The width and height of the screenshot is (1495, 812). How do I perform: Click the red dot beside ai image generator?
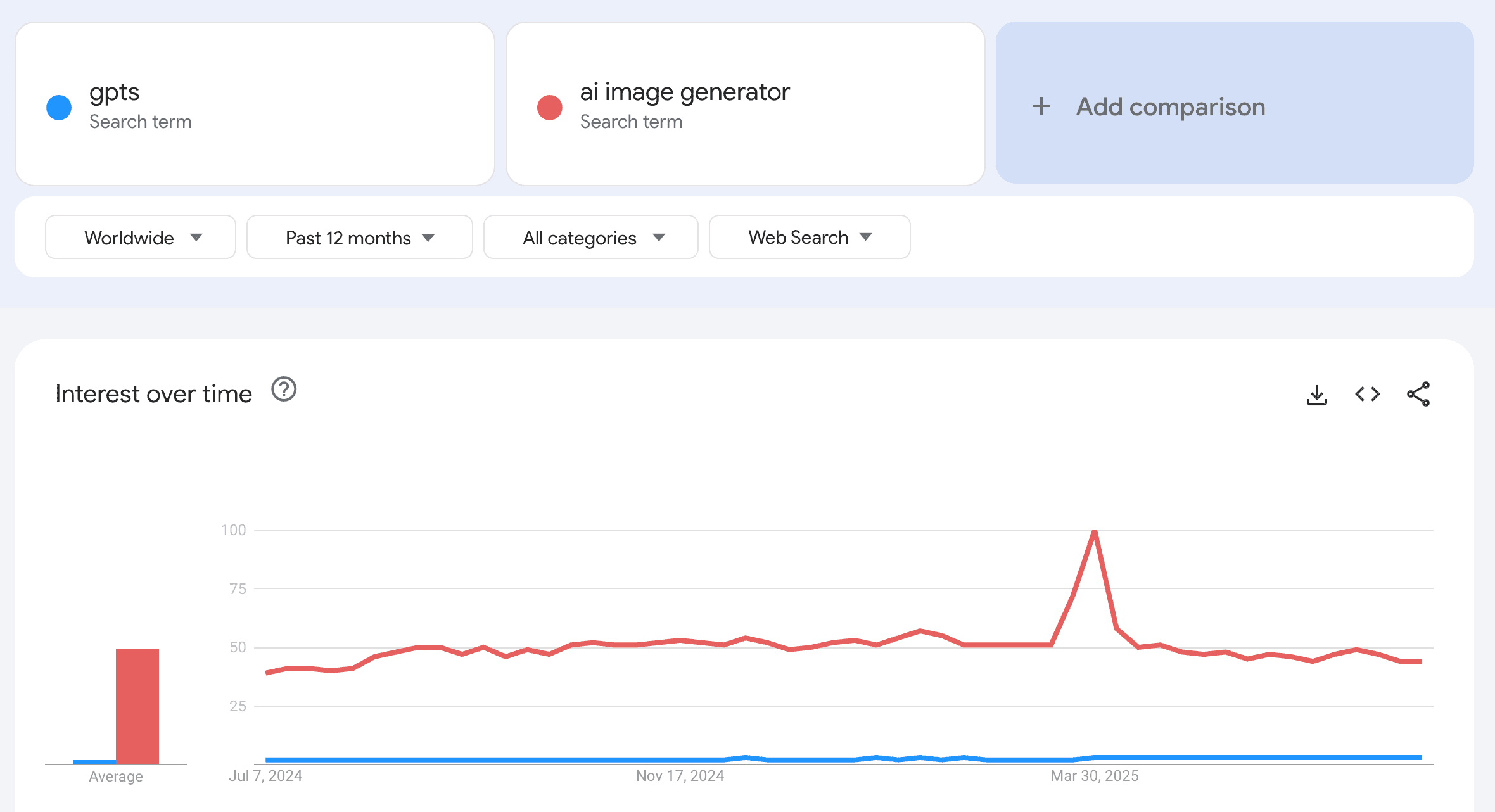550,107
